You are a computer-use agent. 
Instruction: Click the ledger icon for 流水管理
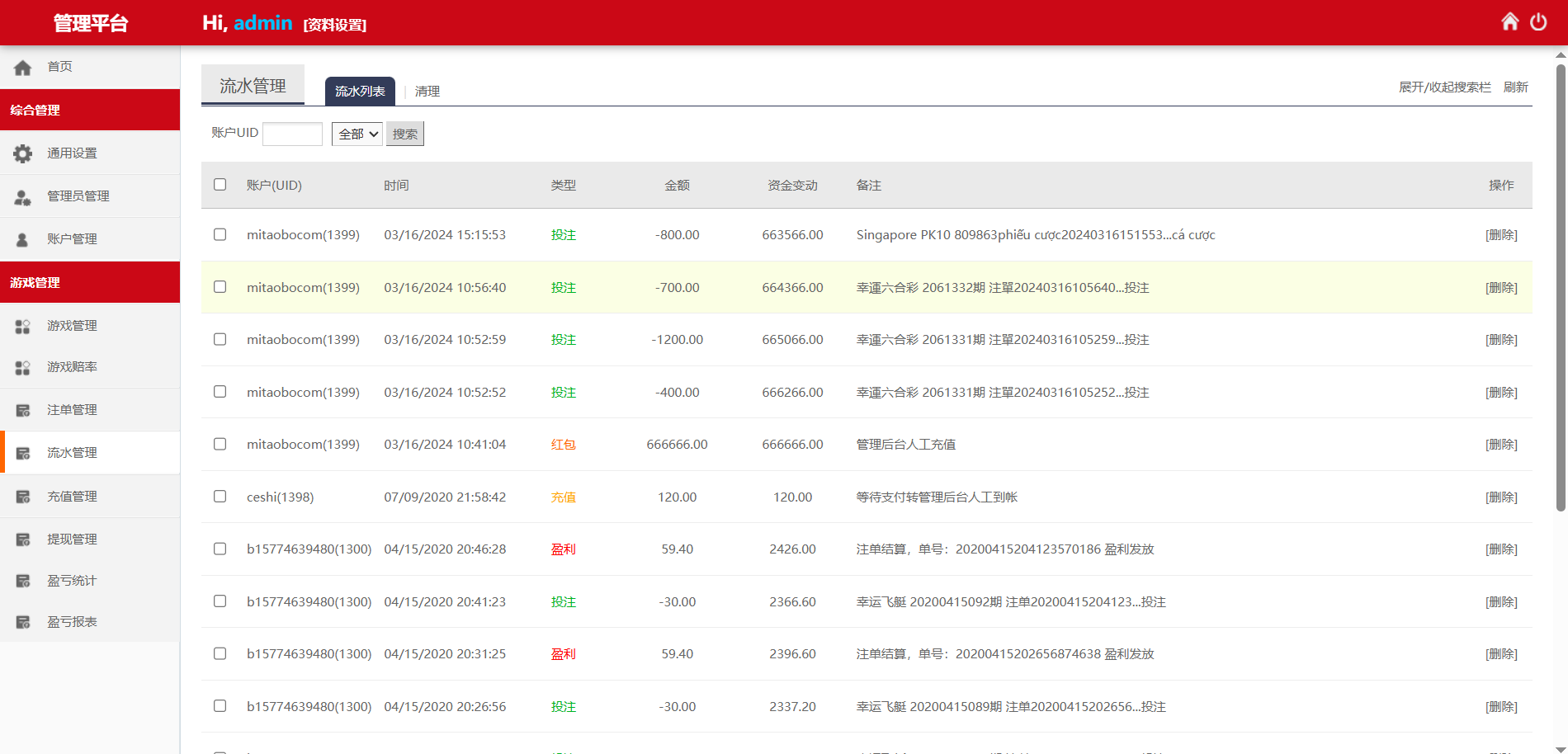23,453
